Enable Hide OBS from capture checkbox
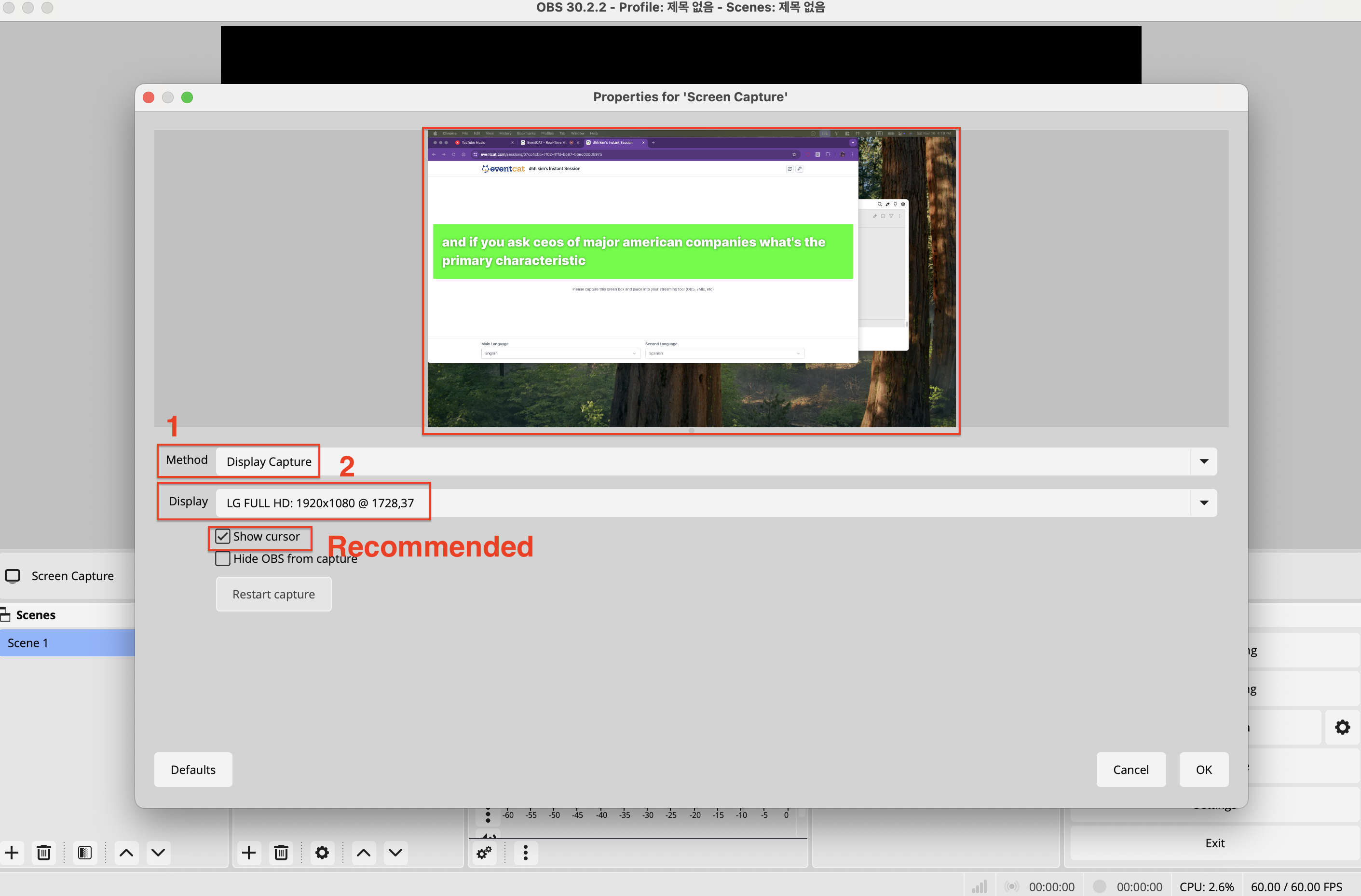This screenshot has width=1361, height=896. (x=222, y=558)
